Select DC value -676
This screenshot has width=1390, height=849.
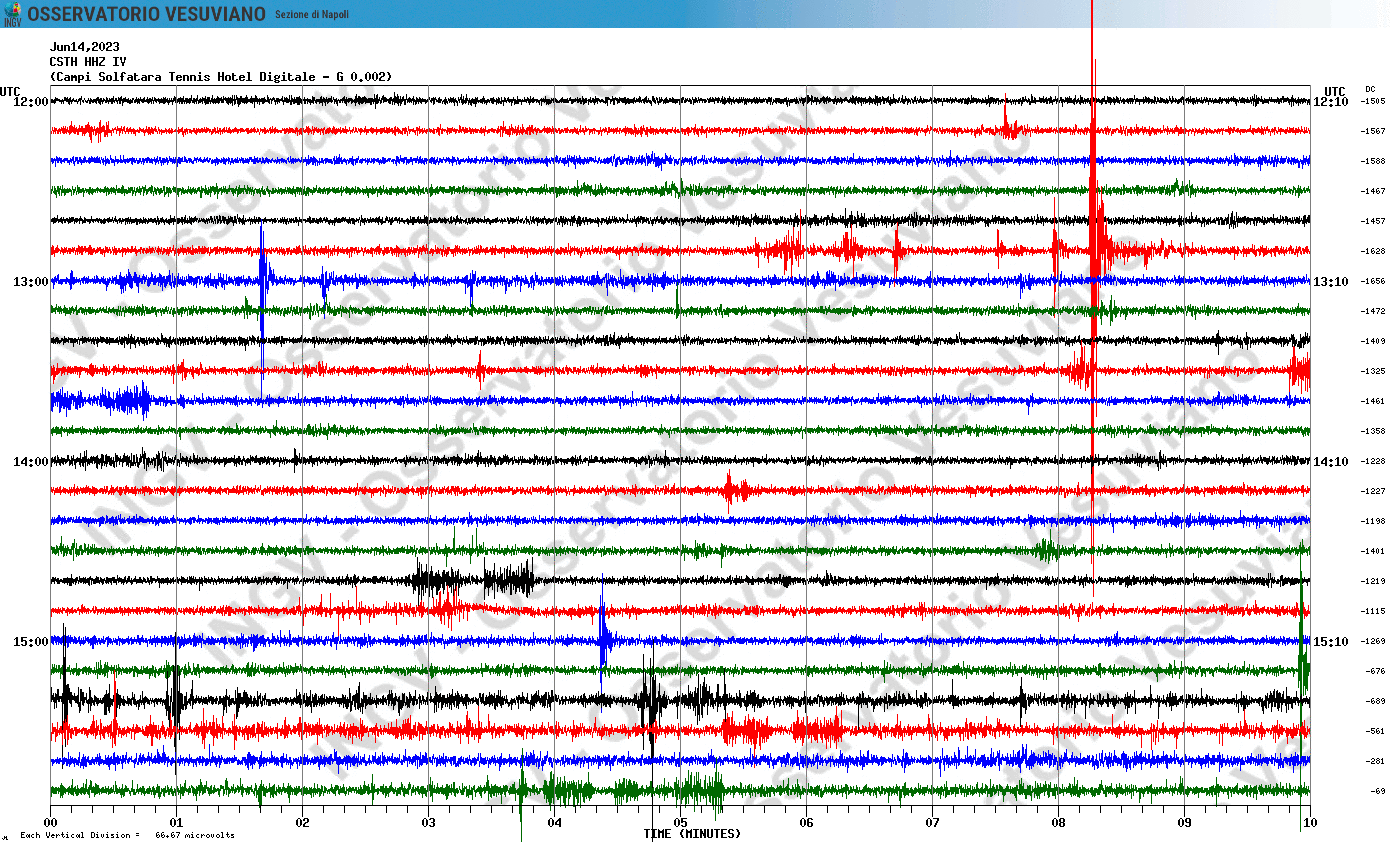(1374, 671)
